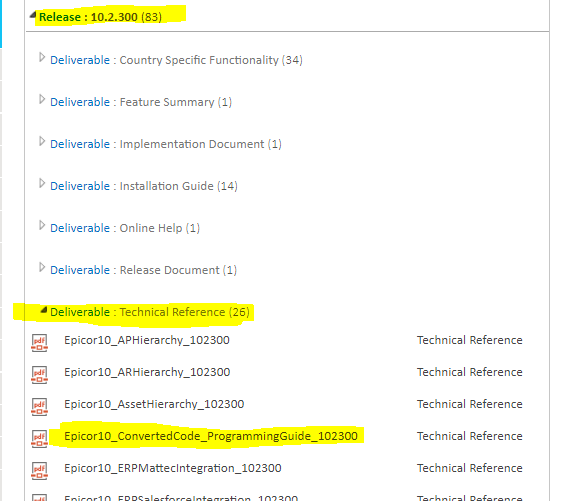Click PDF icon for Epicor10_ERPMattecIntegration_102300
564x501 pixels.
[40, 471]
